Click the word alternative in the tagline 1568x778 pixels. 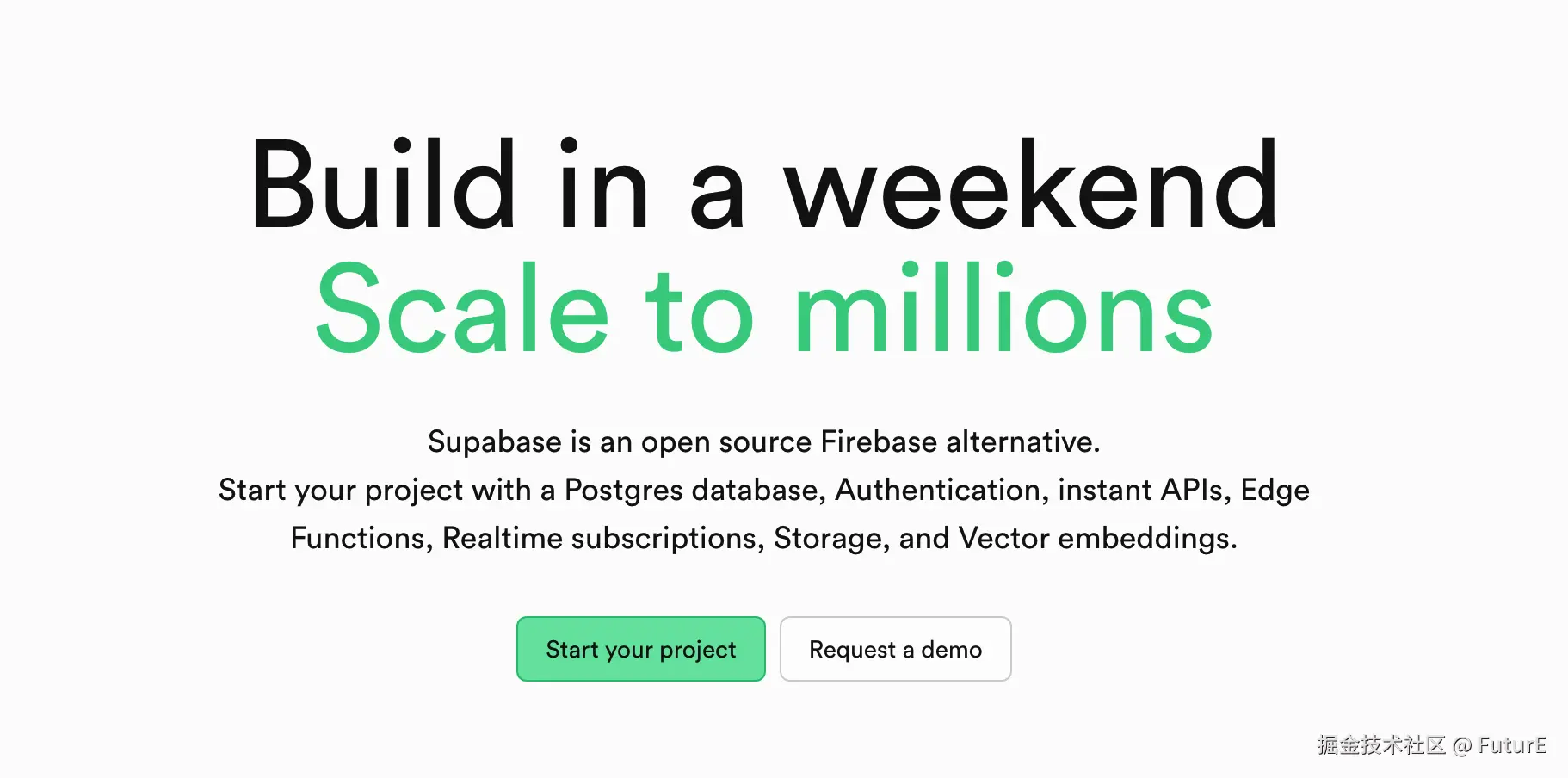[x=1022, y=442]
